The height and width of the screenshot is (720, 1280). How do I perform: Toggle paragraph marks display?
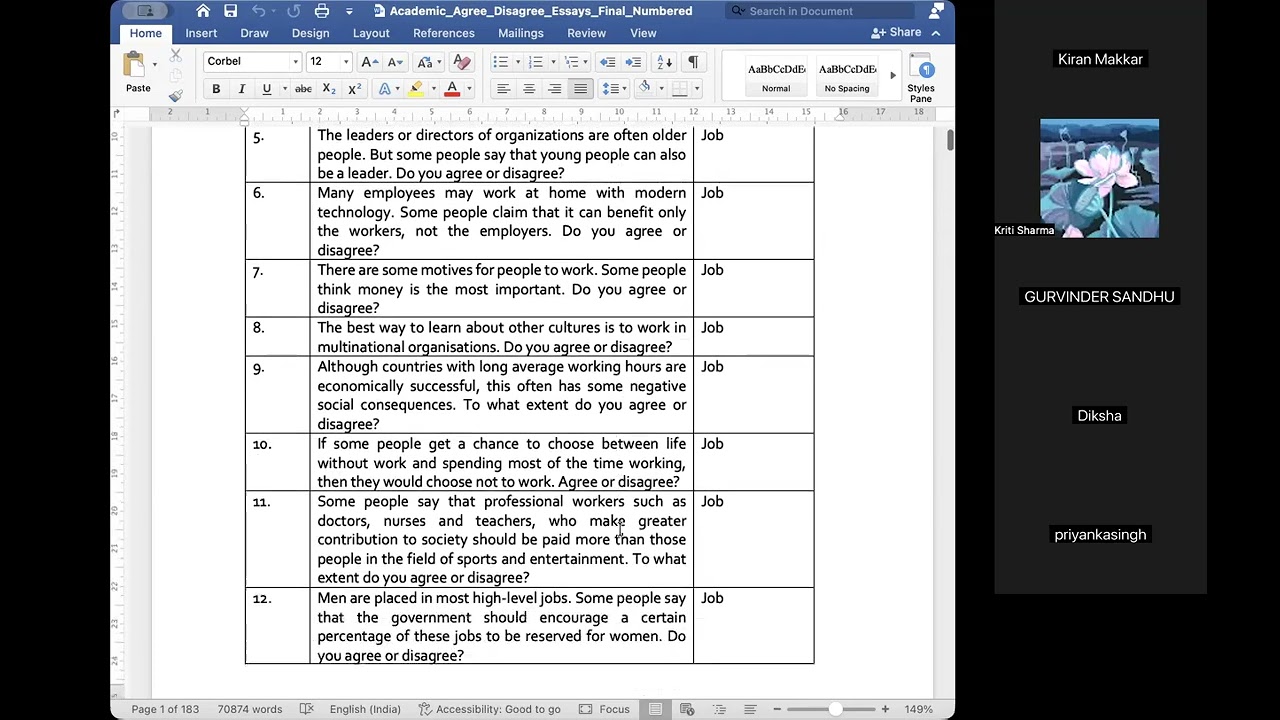693,62
